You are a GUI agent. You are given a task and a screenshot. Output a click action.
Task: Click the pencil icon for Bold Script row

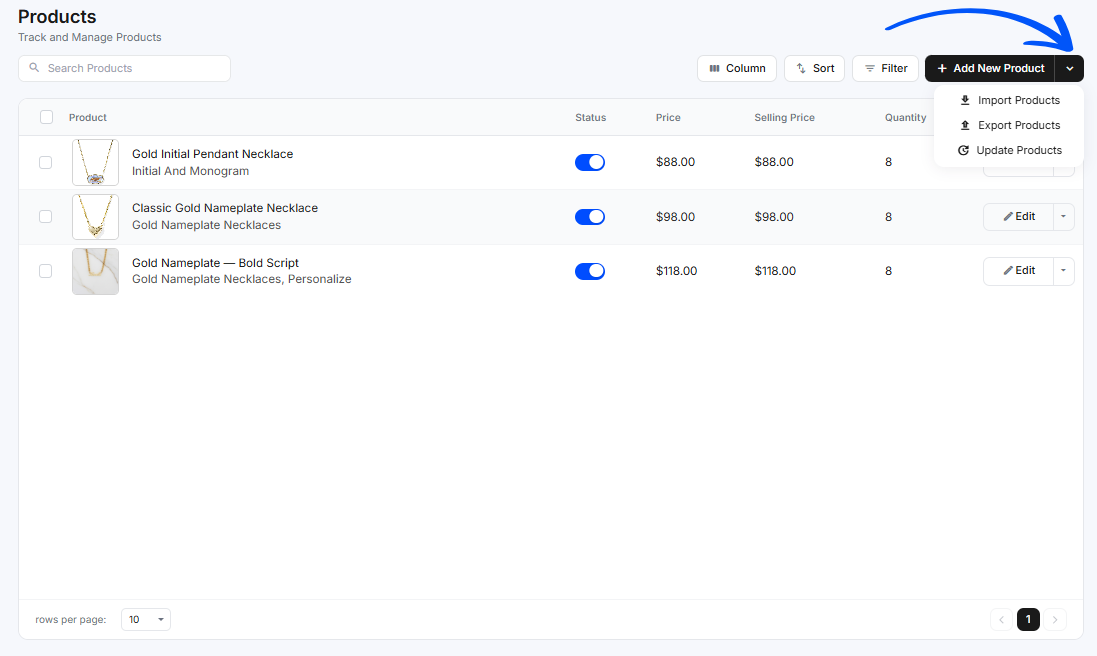(1008, 271)
